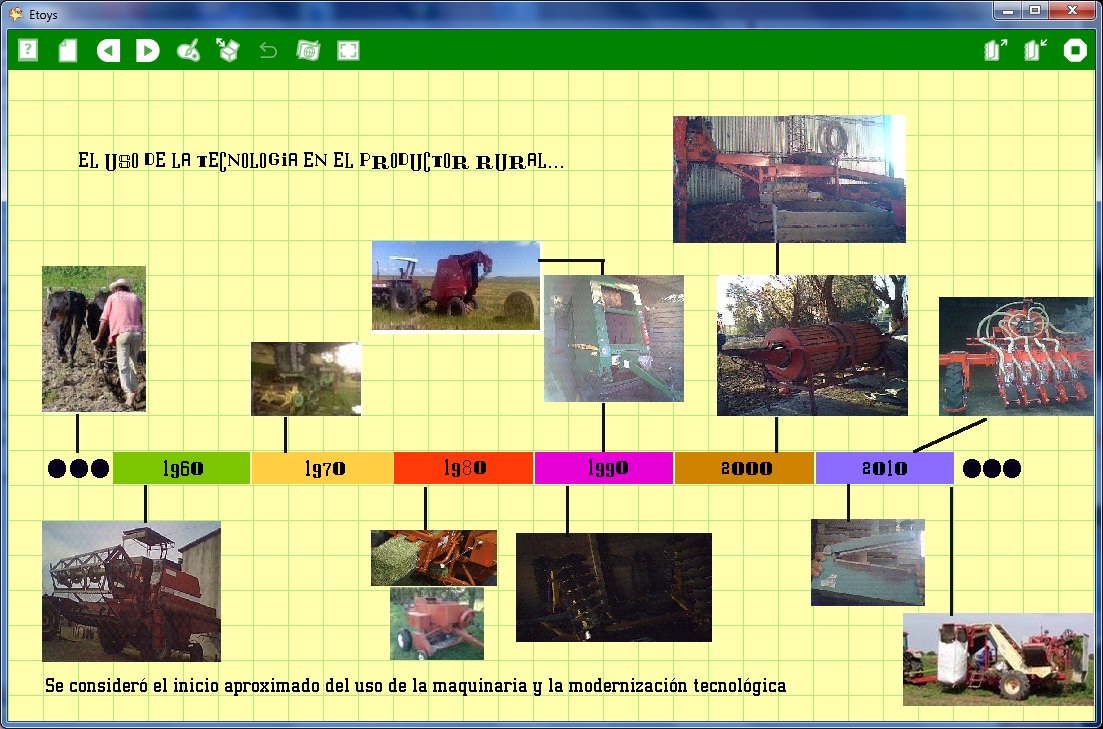Viewport: 1103px width, 729px height.
Task: Click the globe language icon
Action: pyautogui.click(x=308, y=50)
